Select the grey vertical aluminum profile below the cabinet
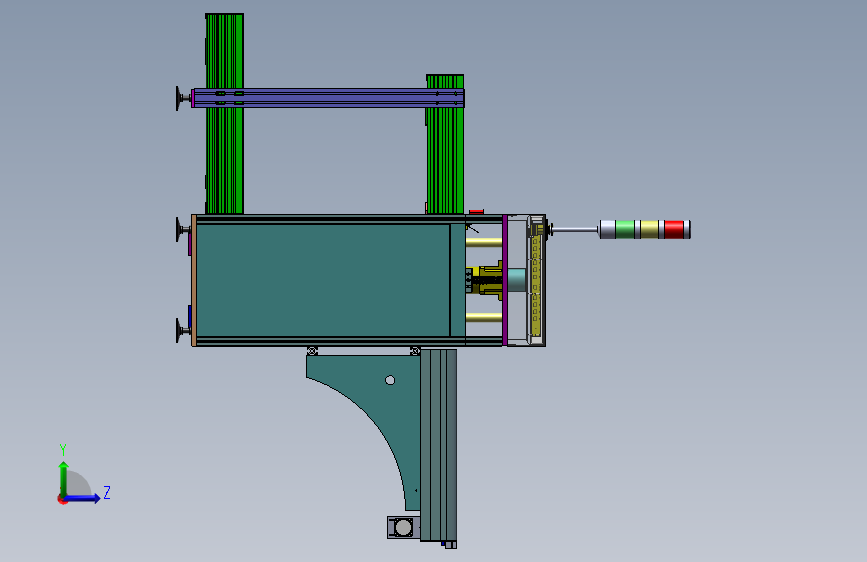867x562 pixels. click(438, 445)
